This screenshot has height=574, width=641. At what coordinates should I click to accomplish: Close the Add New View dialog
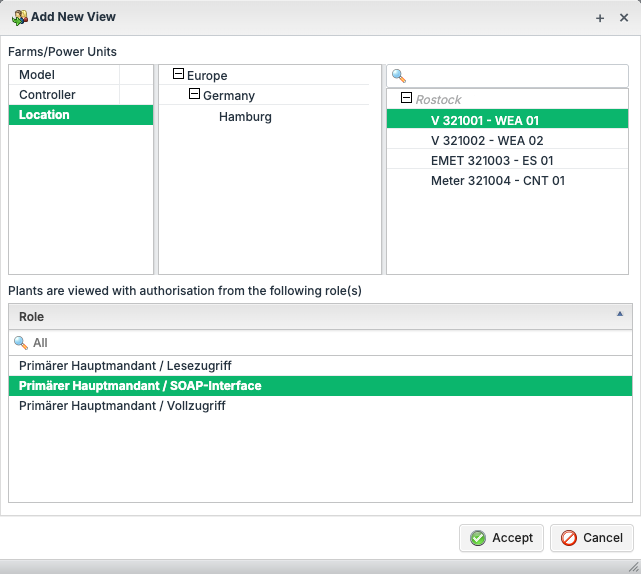624,18
